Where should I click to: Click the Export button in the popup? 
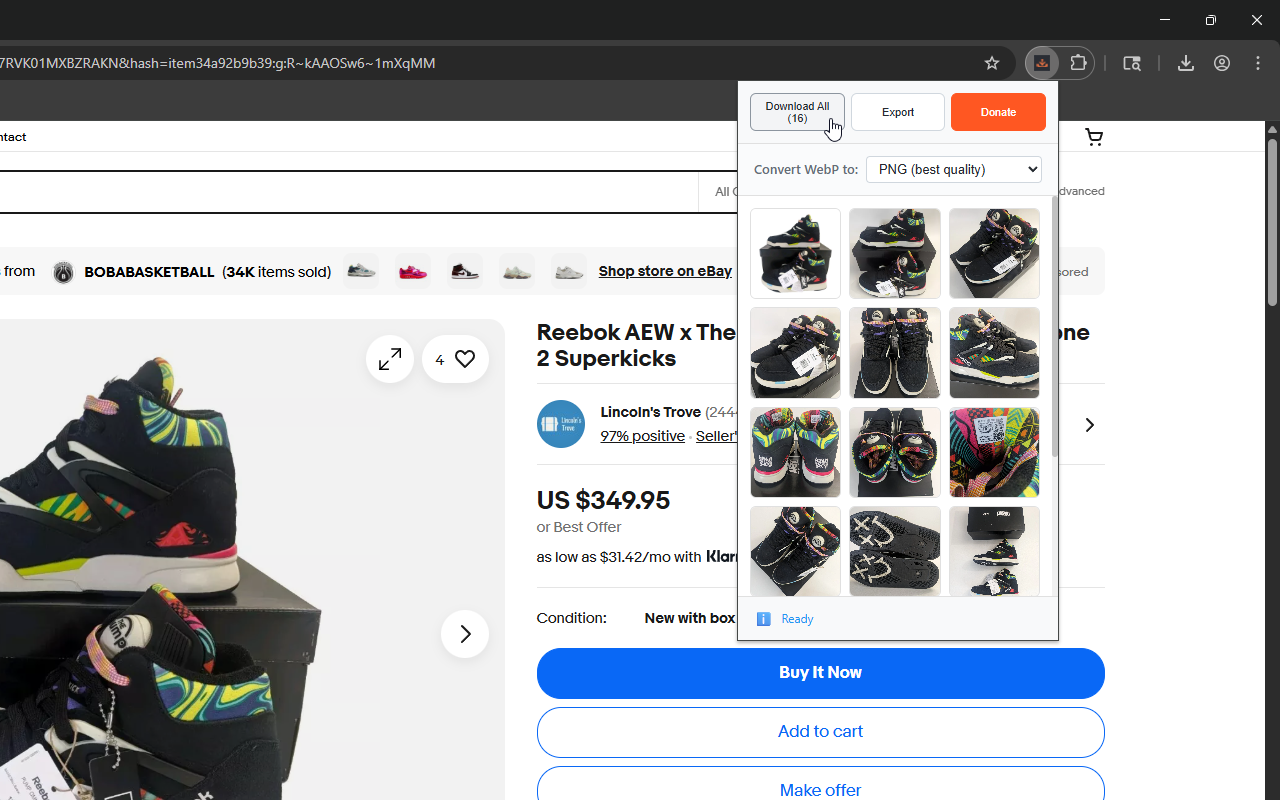pyautogui.click(x=898, y=112)
